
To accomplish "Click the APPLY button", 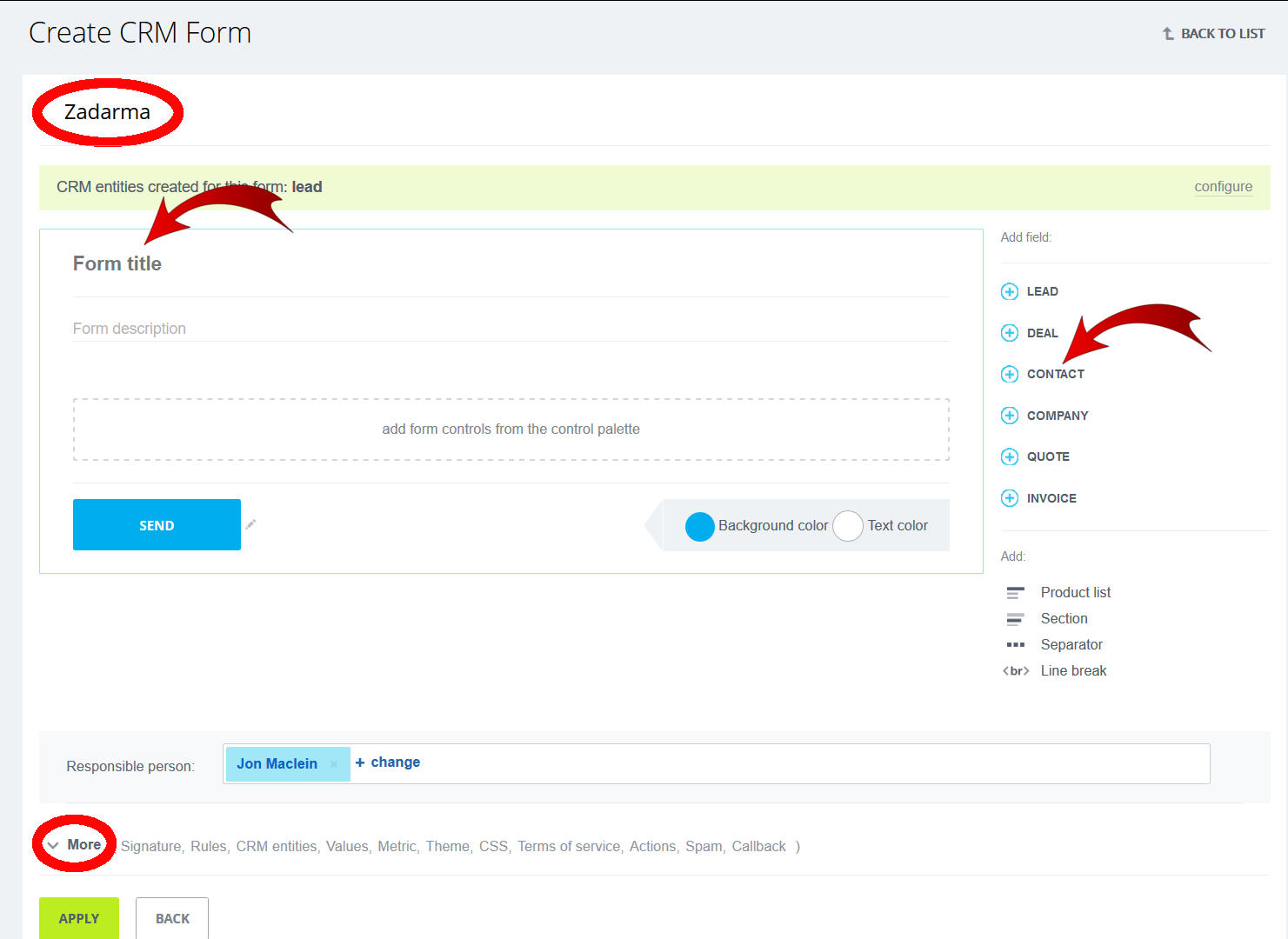I will [x=78, y=917].
